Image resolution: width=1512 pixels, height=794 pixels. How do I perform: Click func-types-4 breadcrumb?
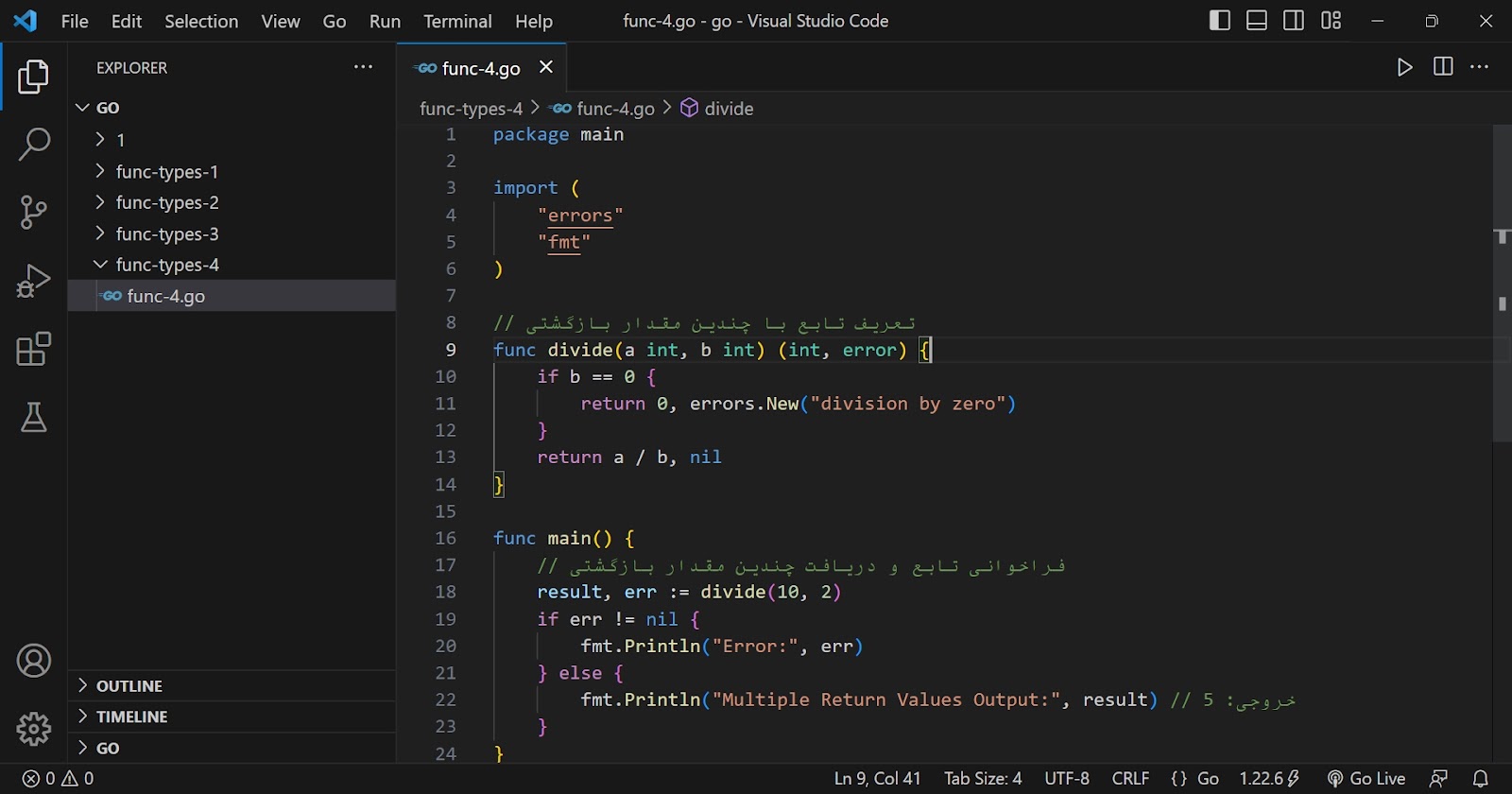coord(471,109)
